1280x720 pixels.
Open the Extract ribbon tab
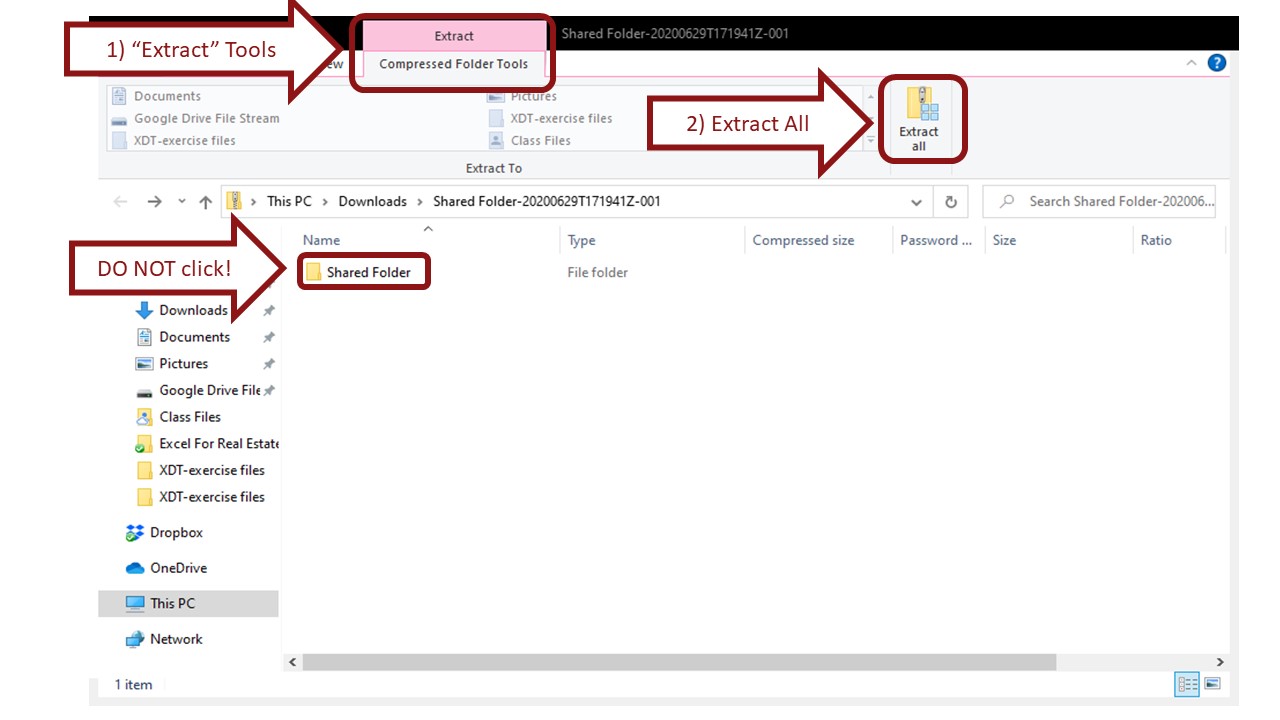tap(454, 36)
